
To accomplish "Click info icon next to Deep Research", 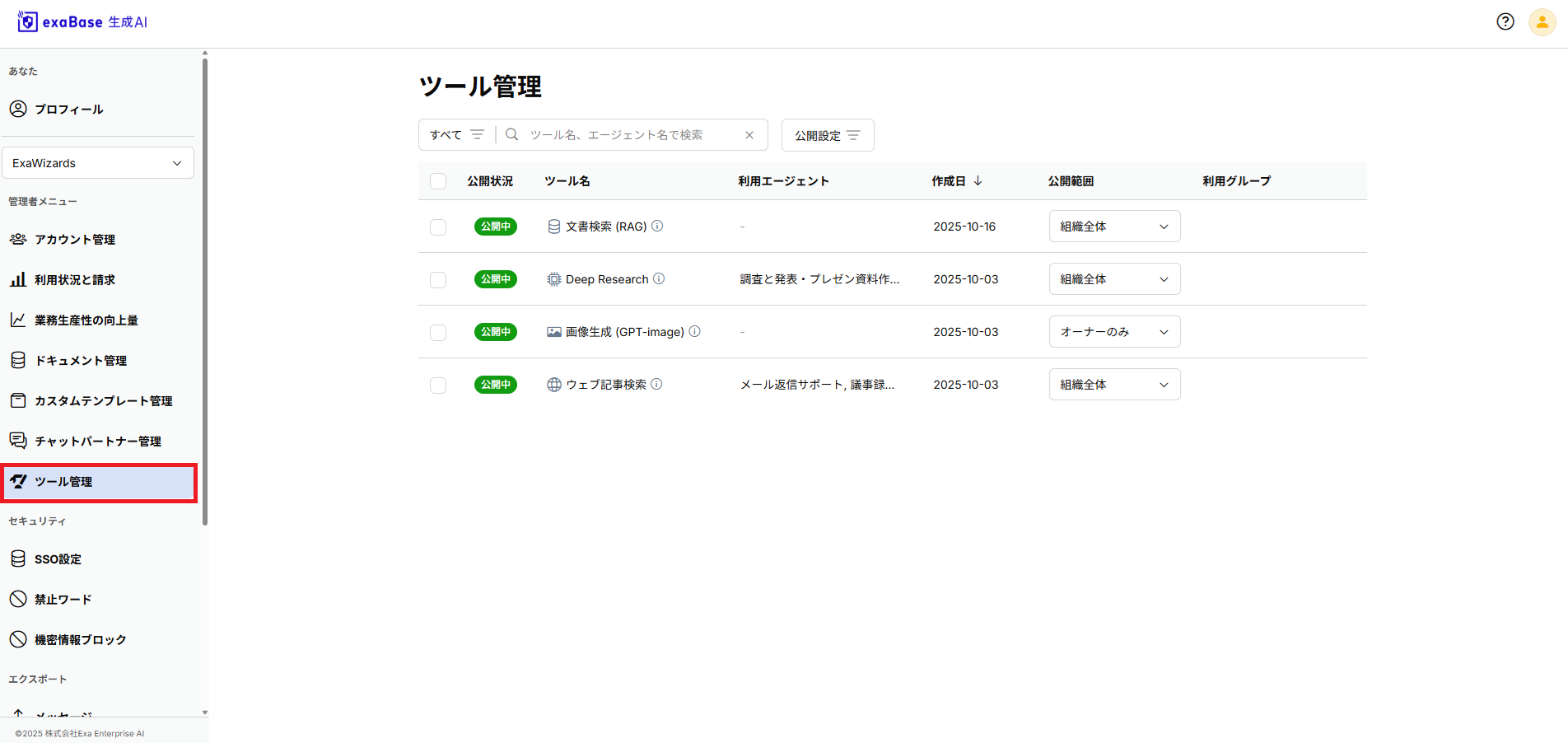I will coord(659,278).
